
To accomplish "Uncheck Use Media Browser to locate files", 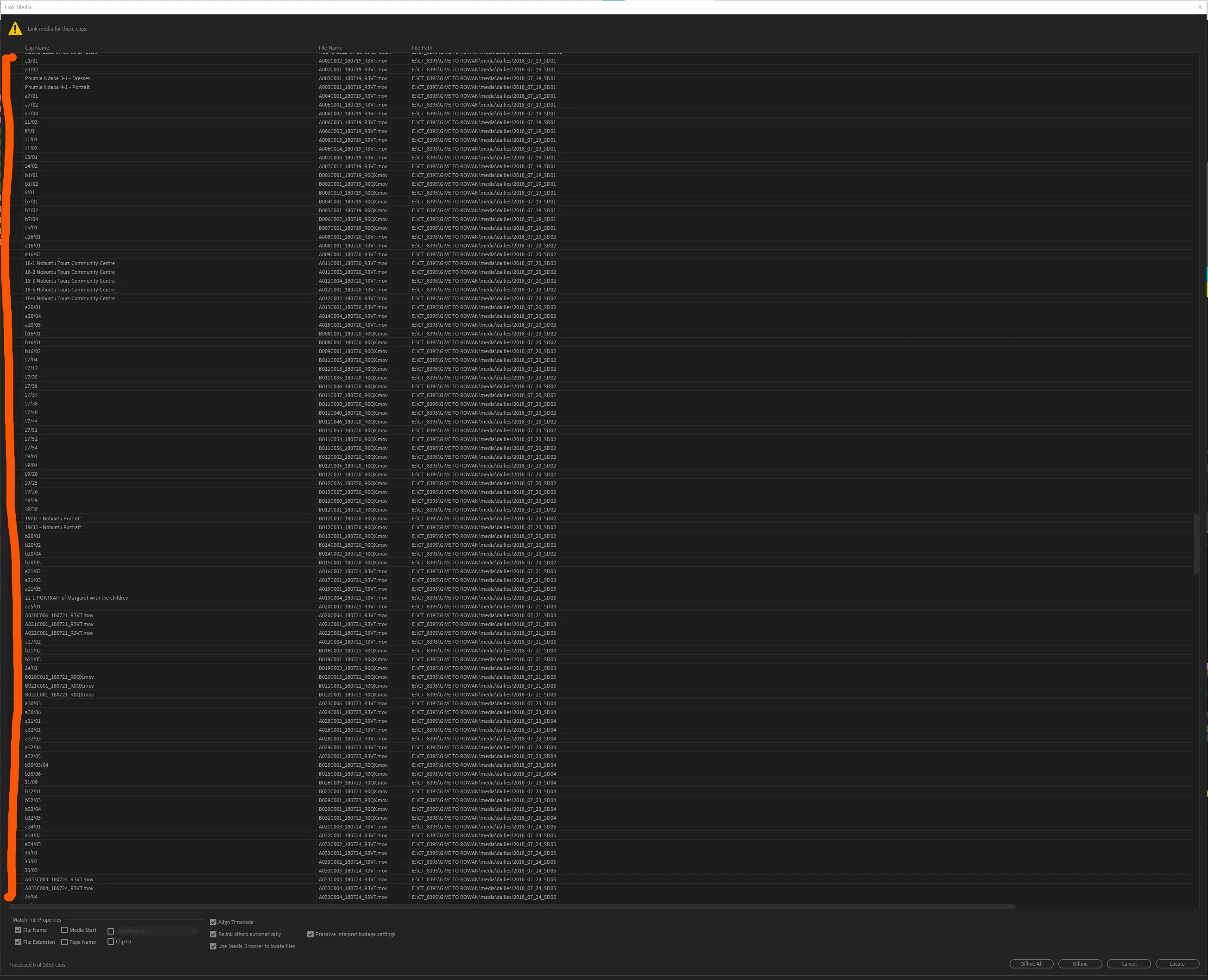I will point(213,946).
